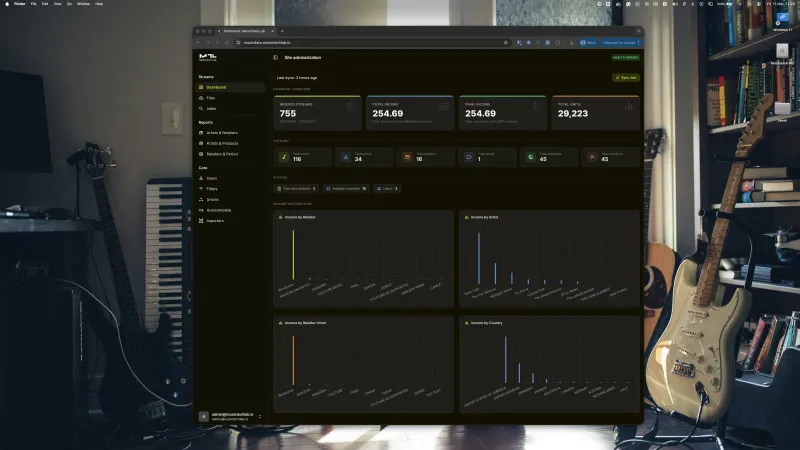
Task: Click the pink flag icon on Total countries tile
Action: coord(592,157)
